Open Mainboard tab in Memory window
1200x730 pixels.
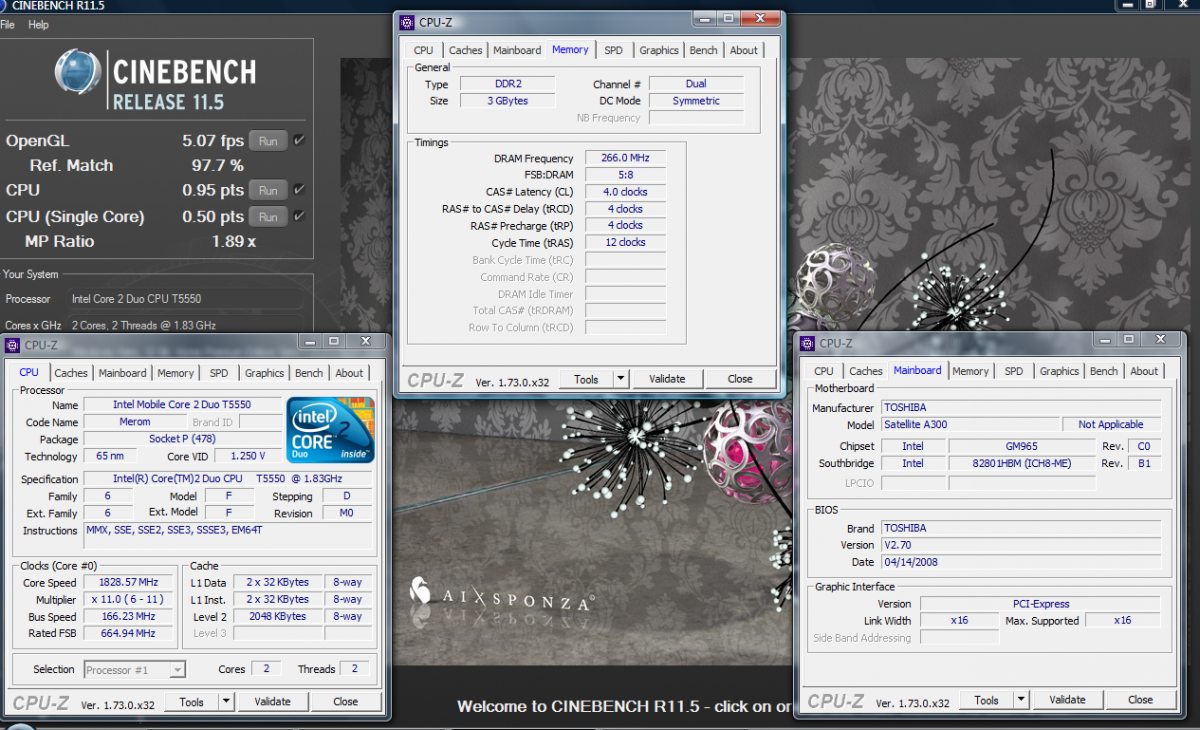tap(517, 50)
